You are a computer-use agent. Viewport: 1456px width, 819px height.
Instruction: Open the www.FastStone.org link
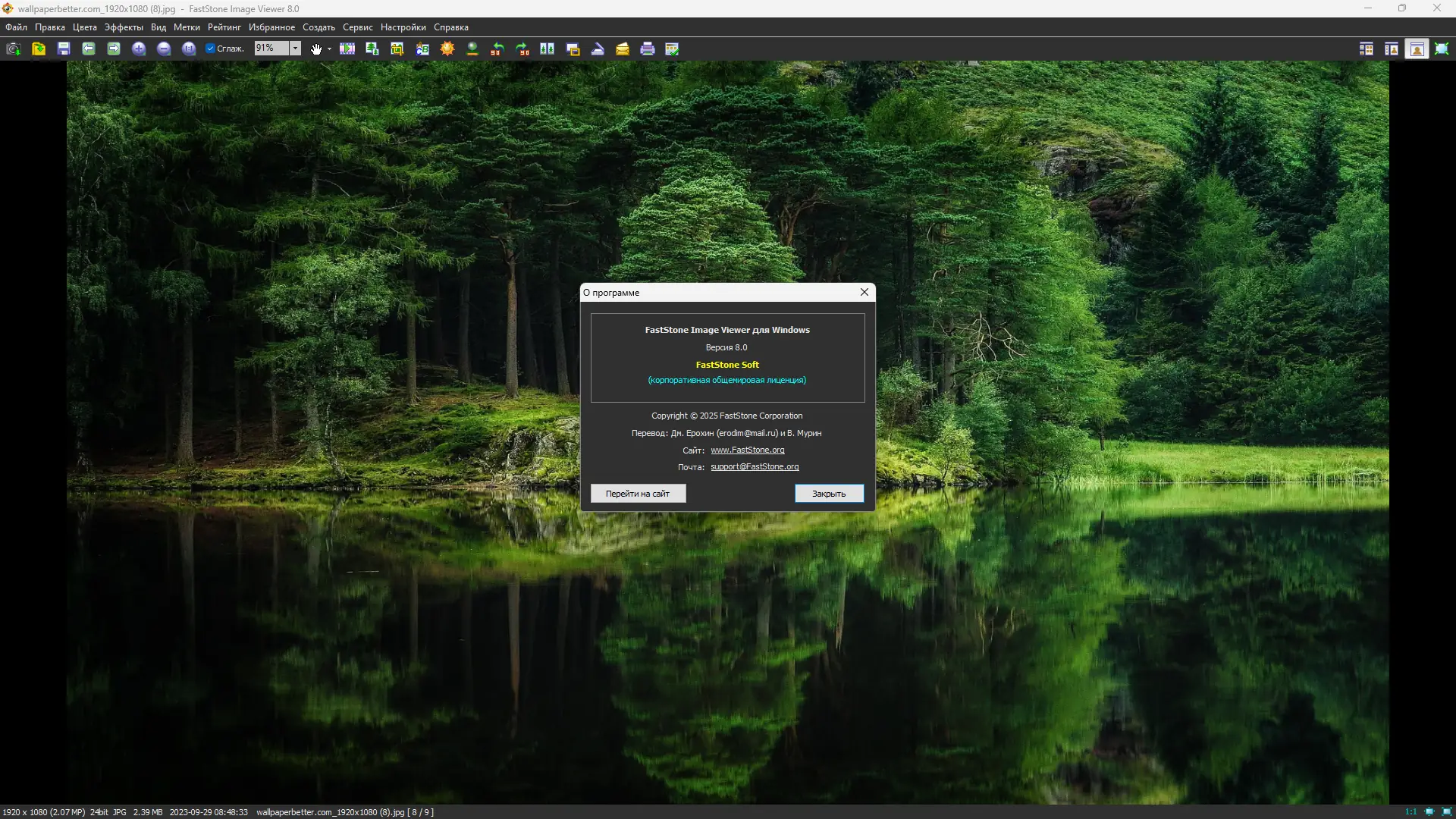(747, 450)
